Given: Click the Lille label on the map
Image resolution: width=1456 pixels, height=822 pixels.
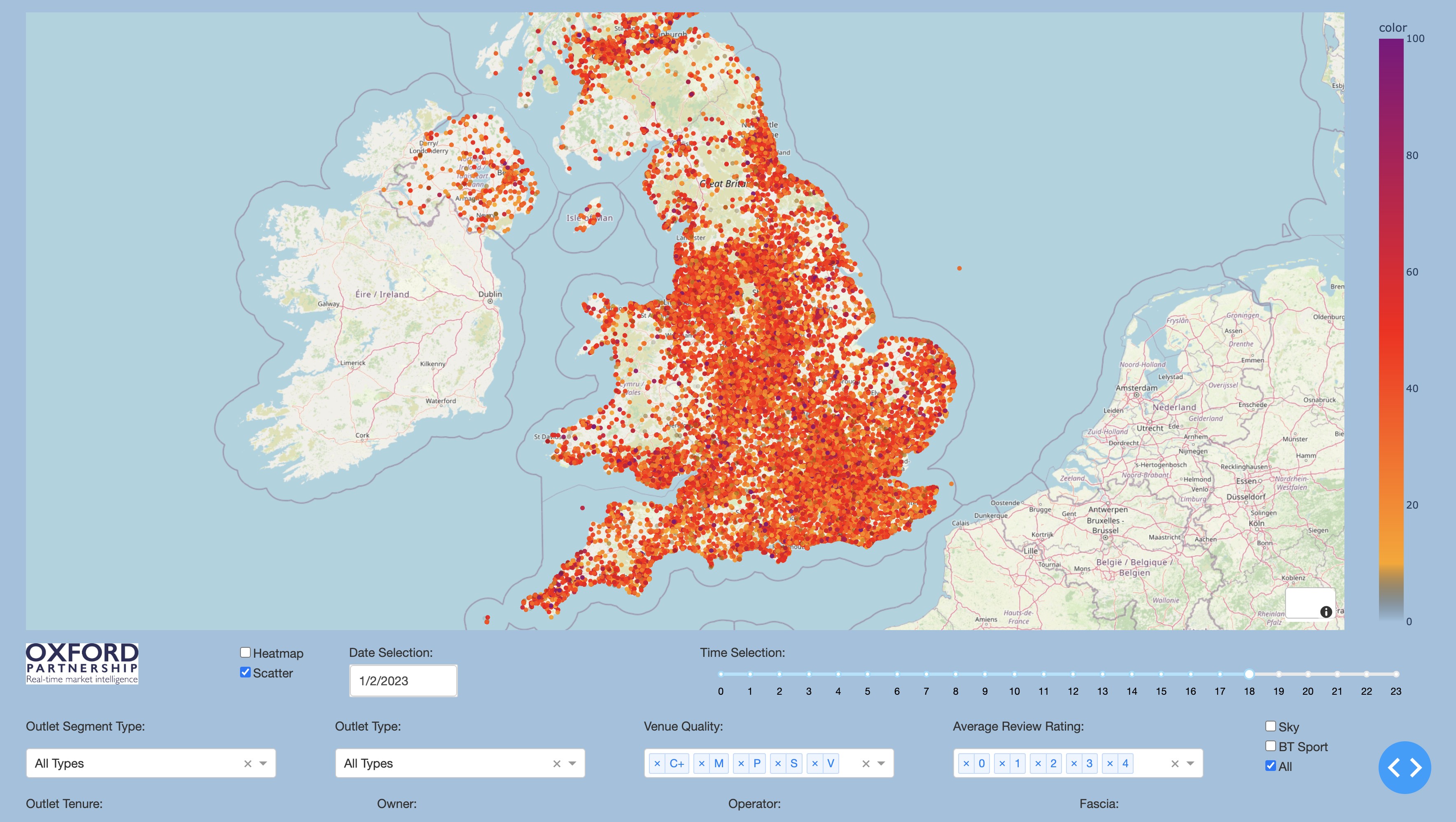Looking at the screenshot, I should [x=1030, y=550].
